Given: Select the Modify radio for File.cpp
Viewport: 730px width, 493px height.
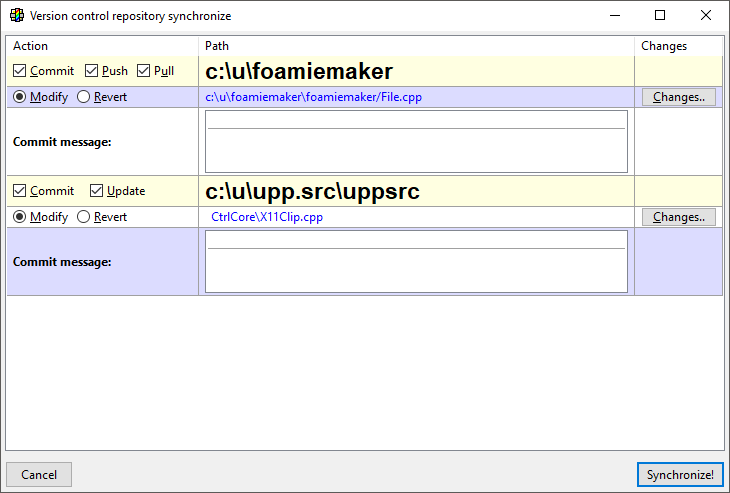Looking at the screenshot, I should 20,97.
